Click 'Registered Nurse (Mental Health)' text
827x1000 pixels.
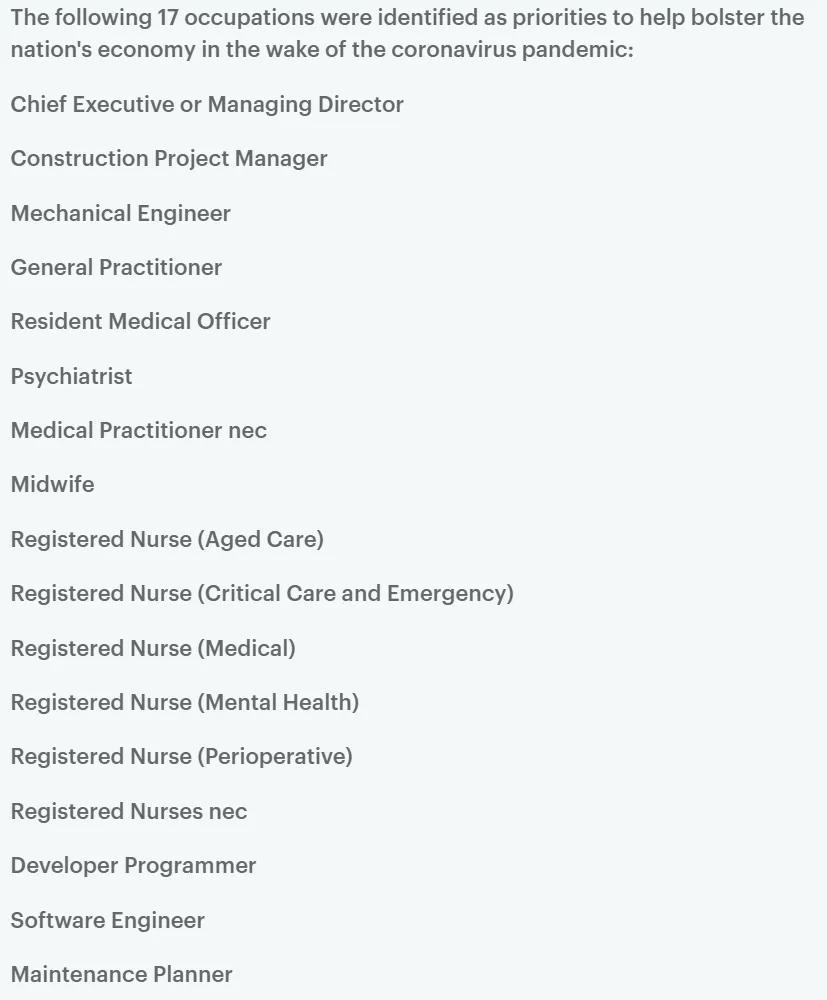pyautogui.click(x=185, y=703)
